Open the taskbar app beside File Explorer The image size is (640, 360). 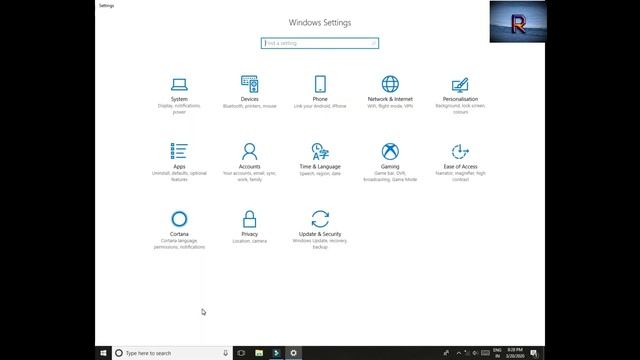point(276,353)
